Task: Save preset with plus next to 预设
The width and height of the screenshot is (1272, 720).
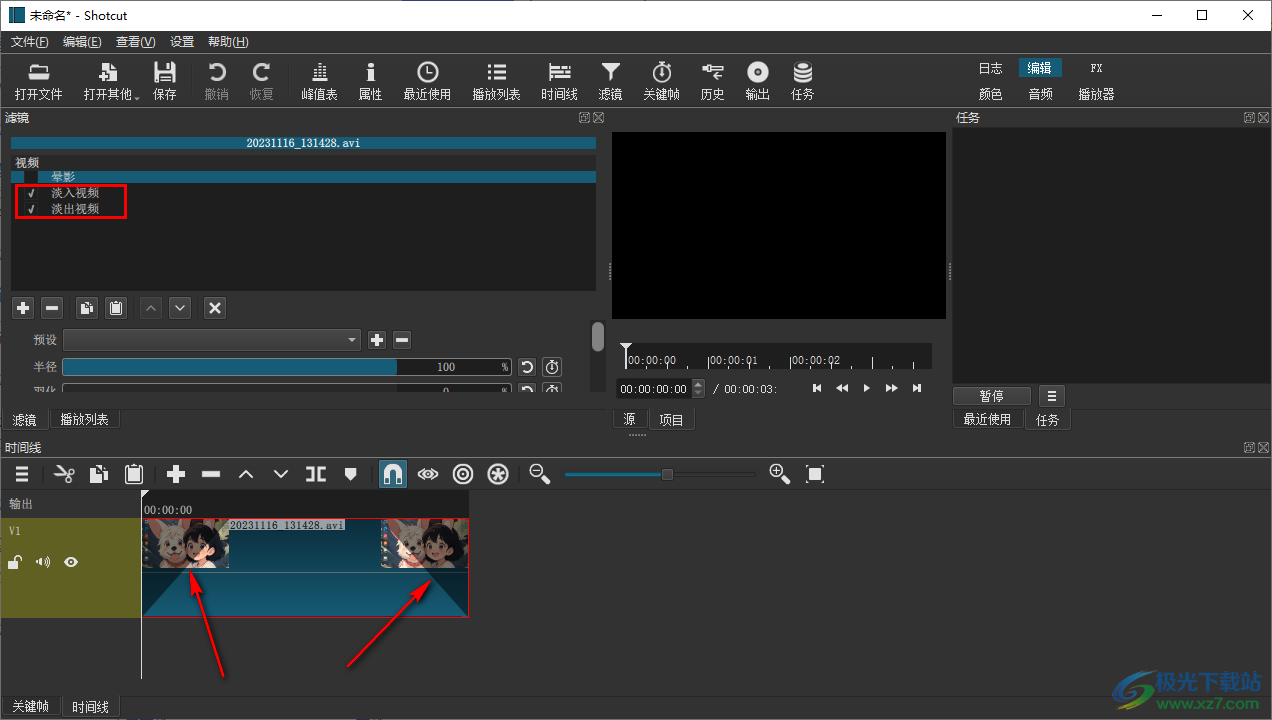Action: 377,340
